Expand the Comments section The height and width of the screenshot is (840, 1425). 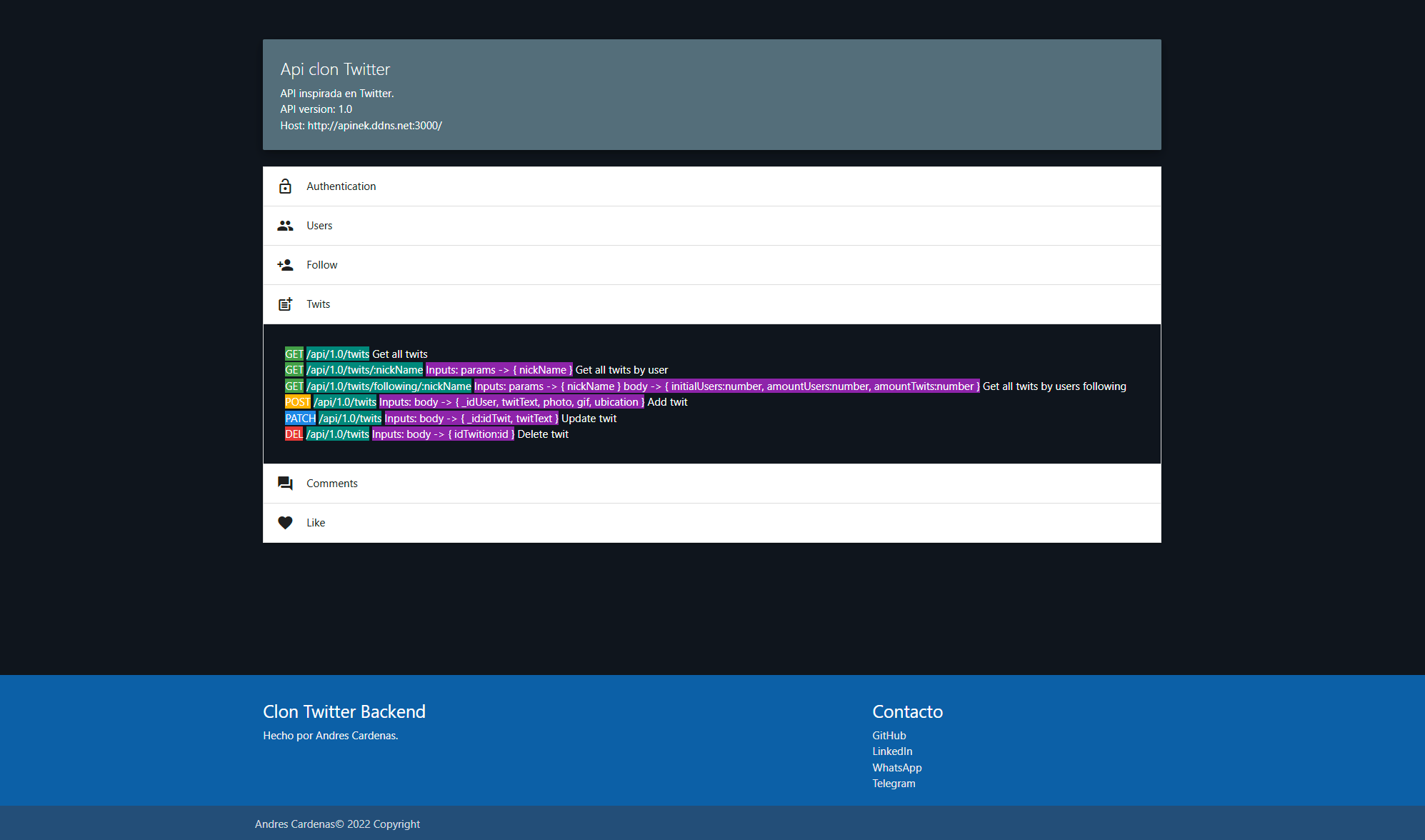[711, 484]
